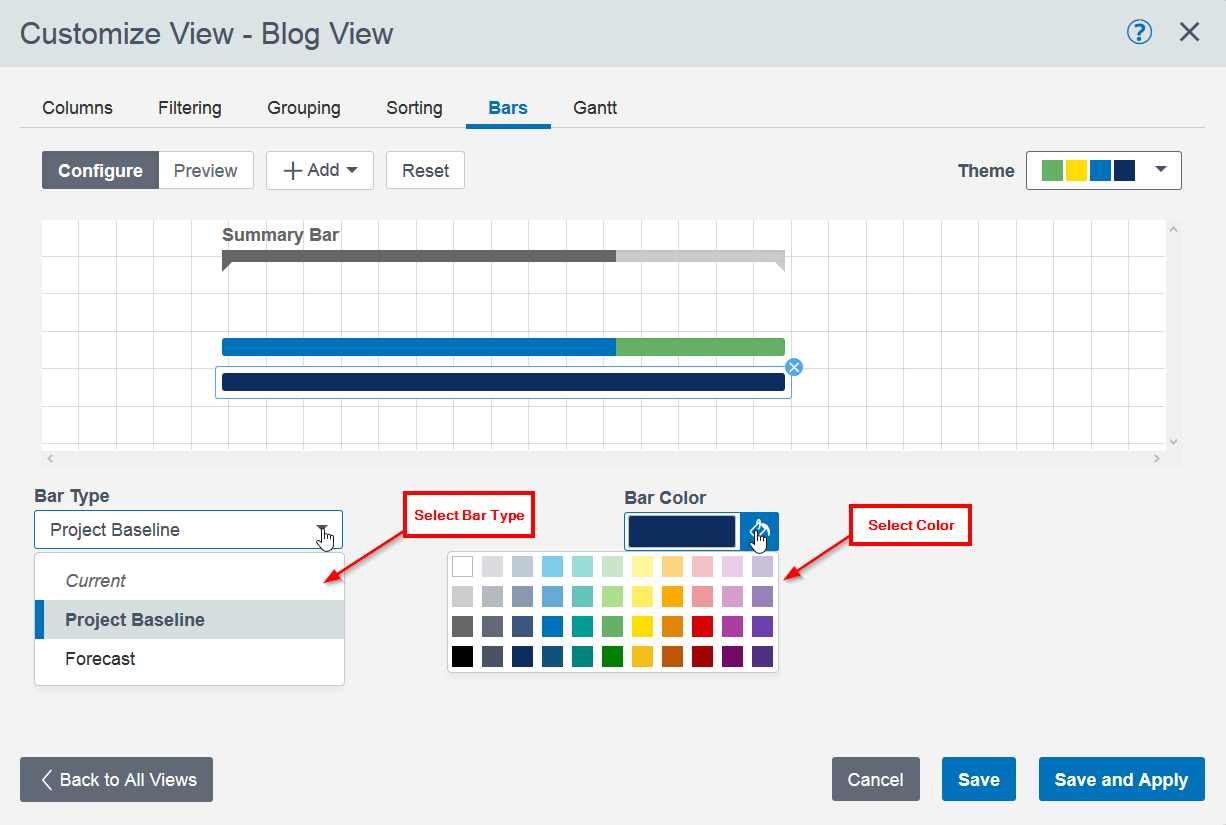Switch to the Gantt tab
Image resolution: width=1226 pixels, height=825 pixels.
pos(595,108)
